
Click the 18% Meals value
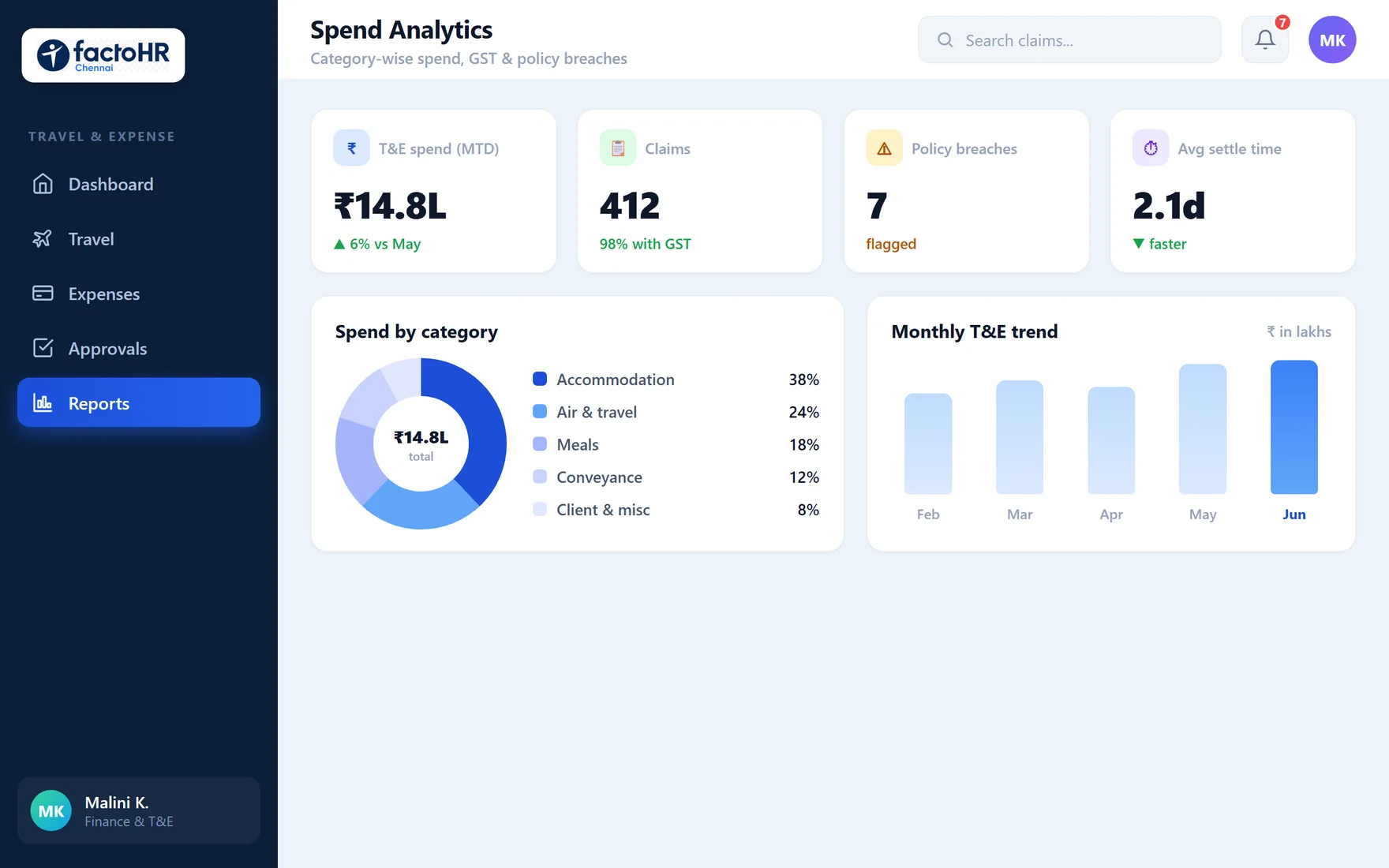pos(804,444)
